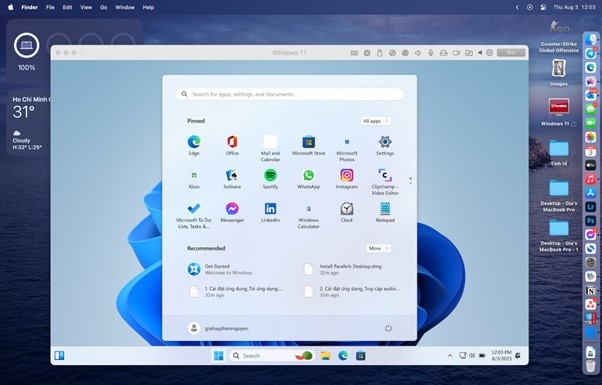Open the '2. Cài đặt ứng dụng' recommended file
602x385 pixels.
pyautogui.click(x=351, y=291)
